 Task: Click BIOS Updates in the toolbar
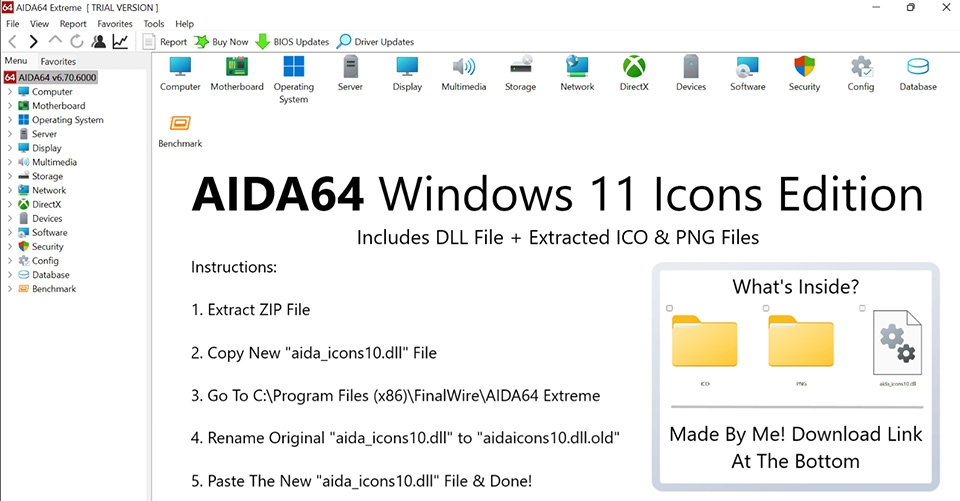coord(292,42)
